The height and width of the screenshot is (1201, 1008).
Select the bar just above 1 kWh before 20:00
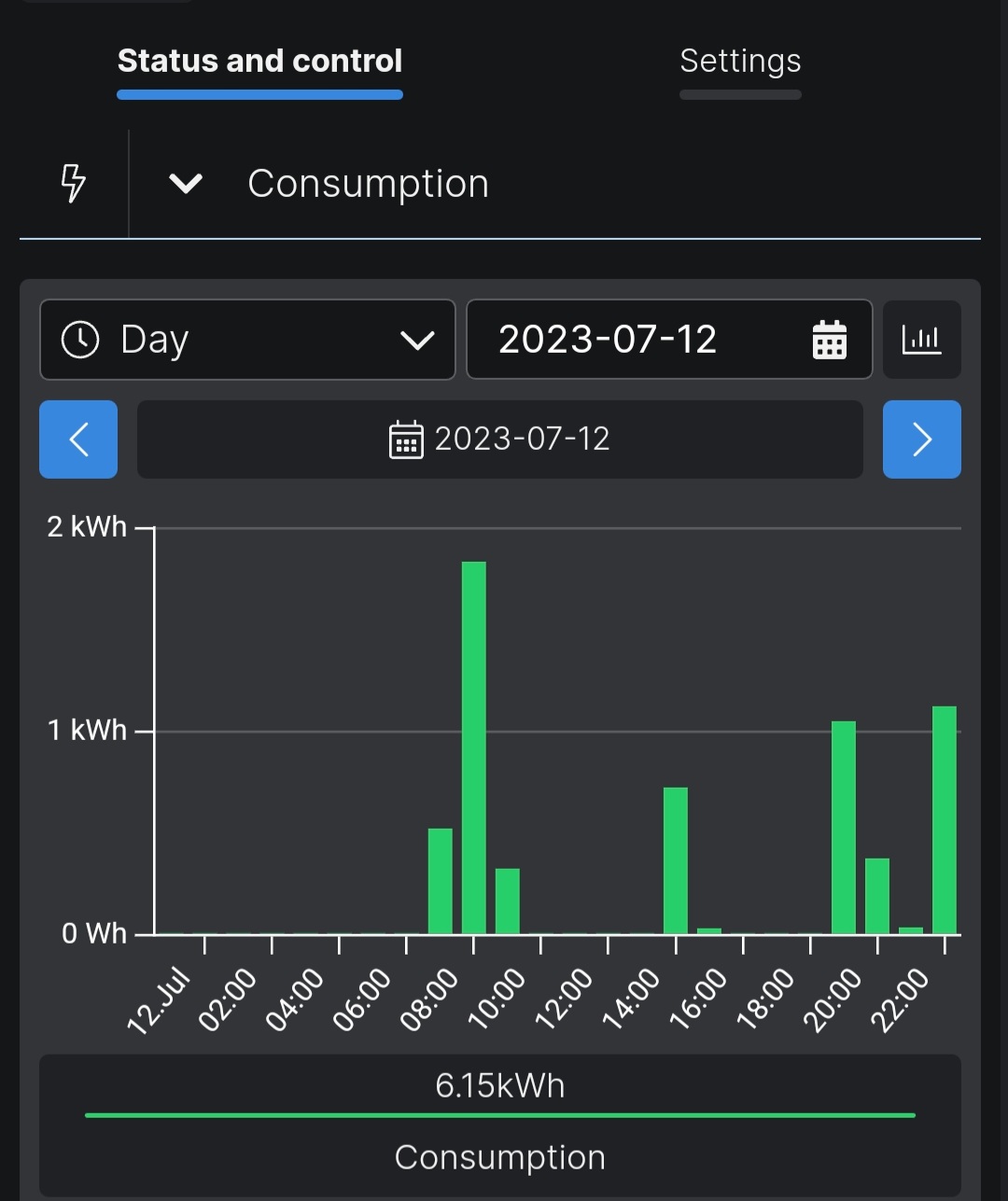(x=844, y=827)
